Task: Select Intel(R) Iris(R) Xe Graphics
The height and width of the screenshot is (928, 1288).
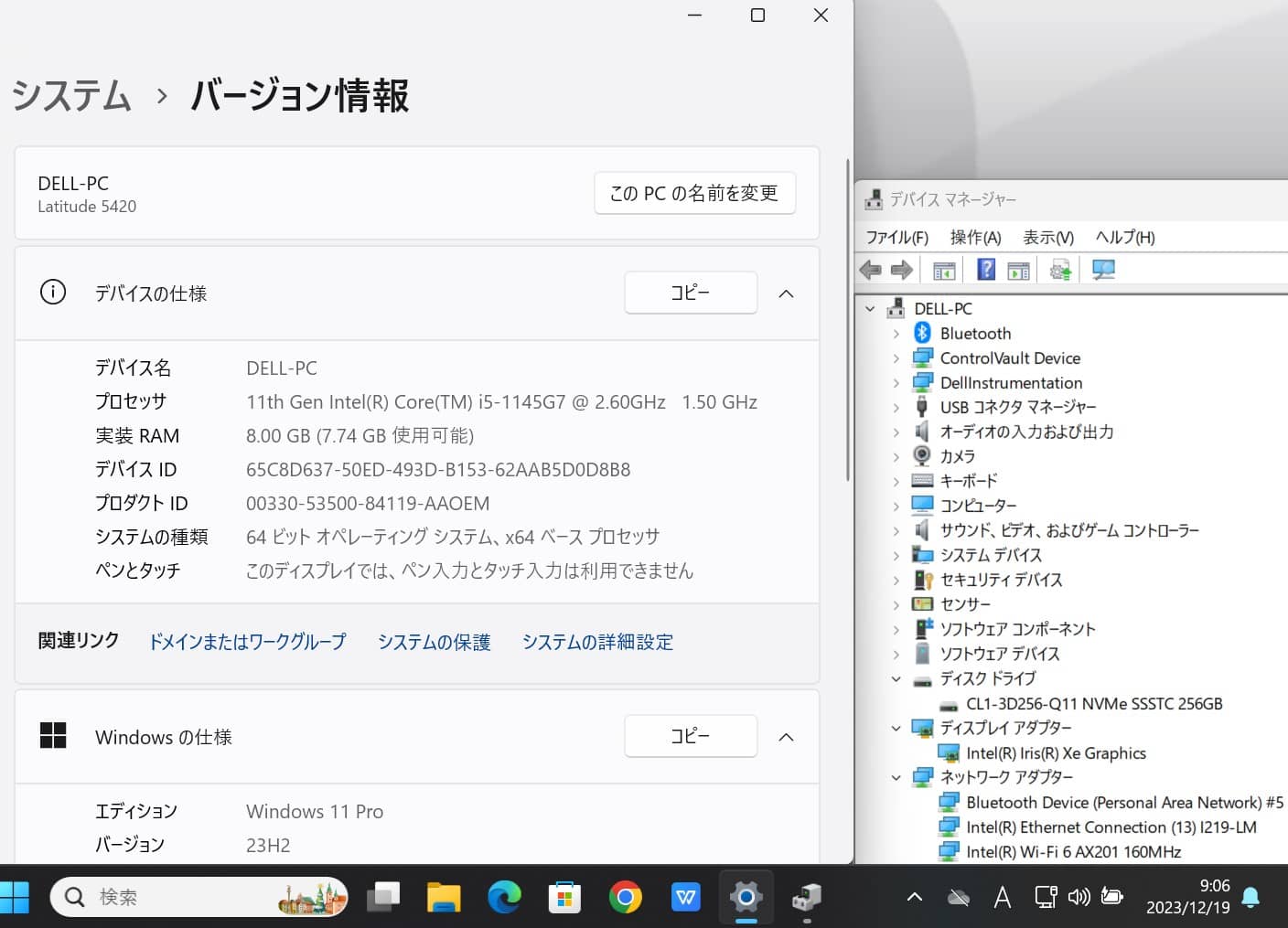Action: tap(1056, 753)
